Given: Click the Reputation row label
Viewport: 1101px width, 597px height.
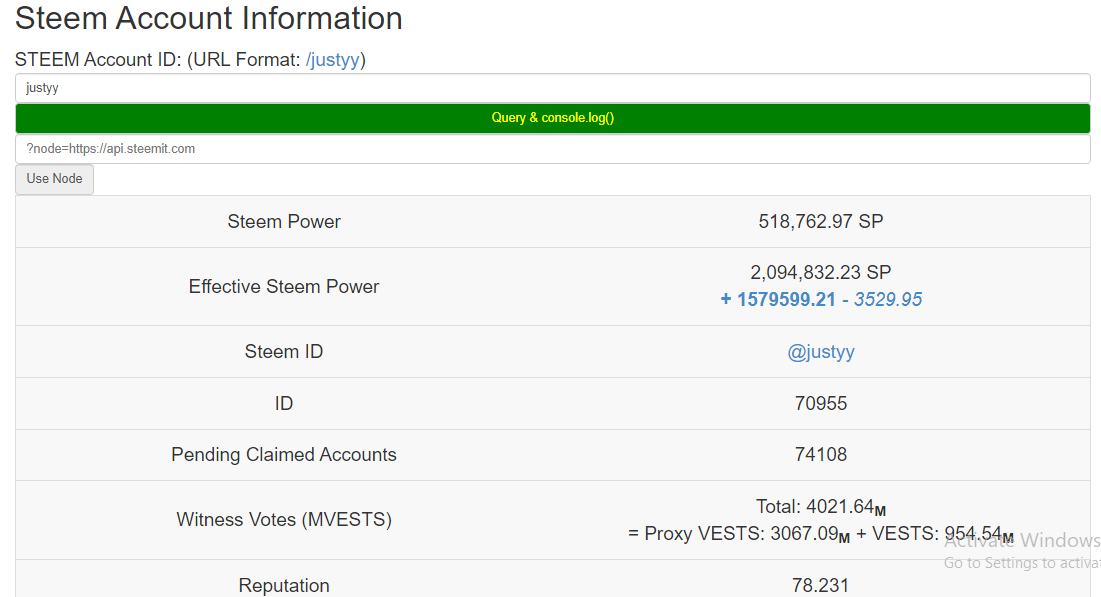Looking at the screenshot, I should pyautogui.click(x=284, y=586).
